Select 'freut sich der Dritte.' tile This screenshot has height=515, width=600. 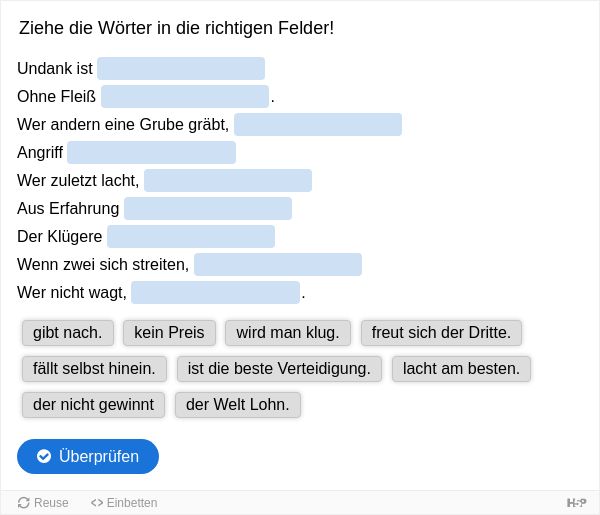click(x=441, y=332)
